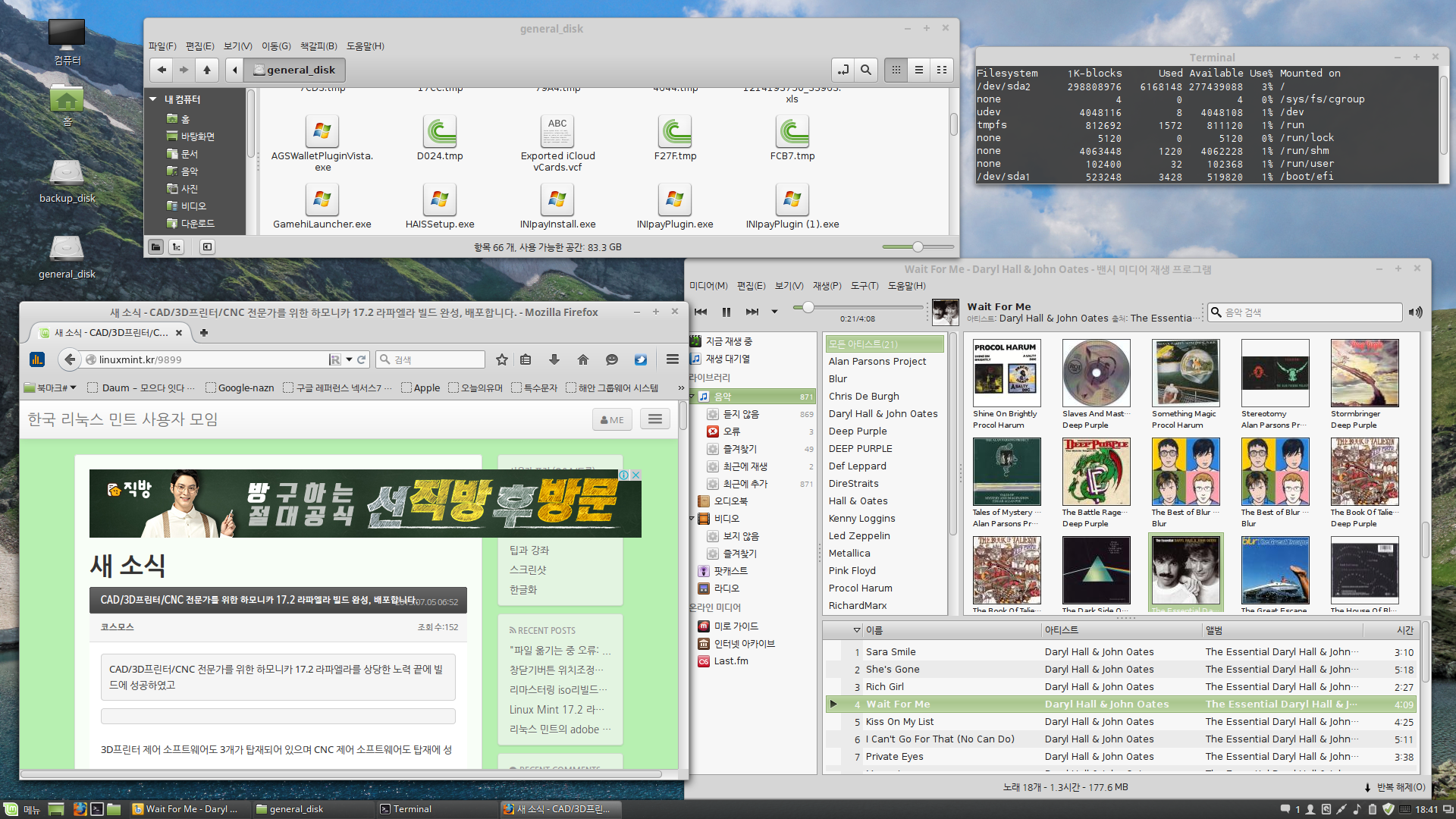Open the Banshee '재생(P)' menu
1456x819 pixels.
[x=827, y=286]
